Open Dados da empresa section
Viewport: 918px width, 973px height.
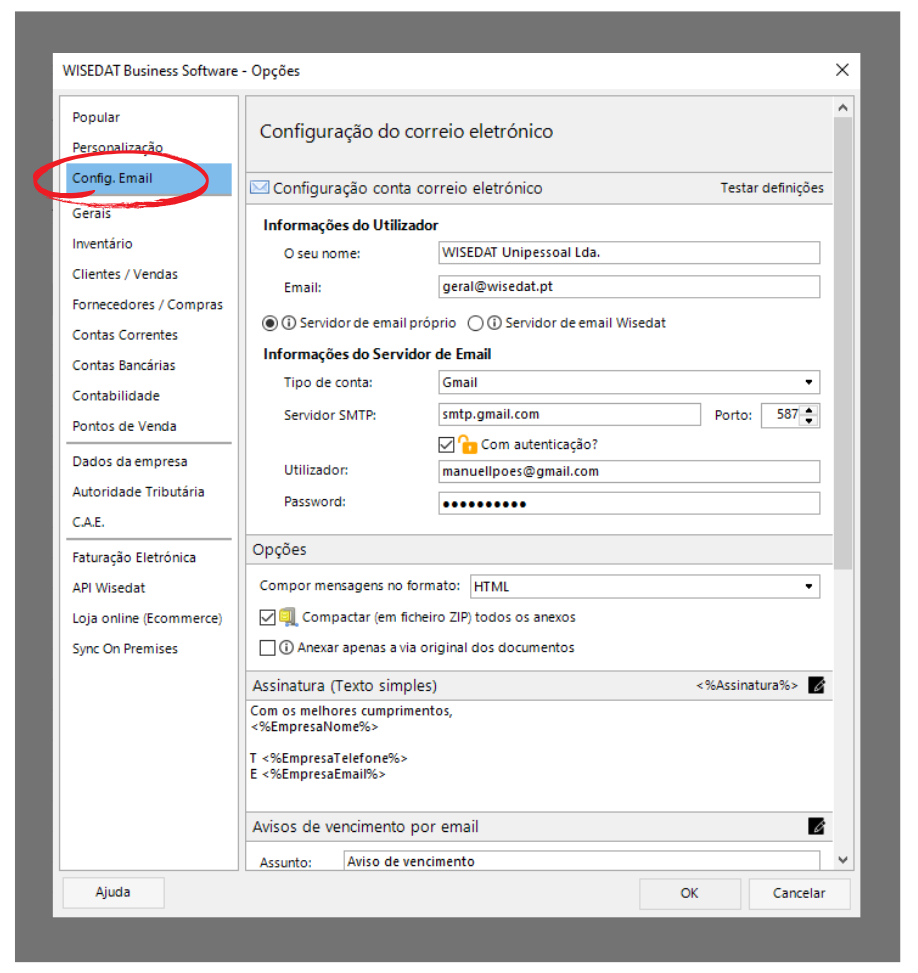130,461
